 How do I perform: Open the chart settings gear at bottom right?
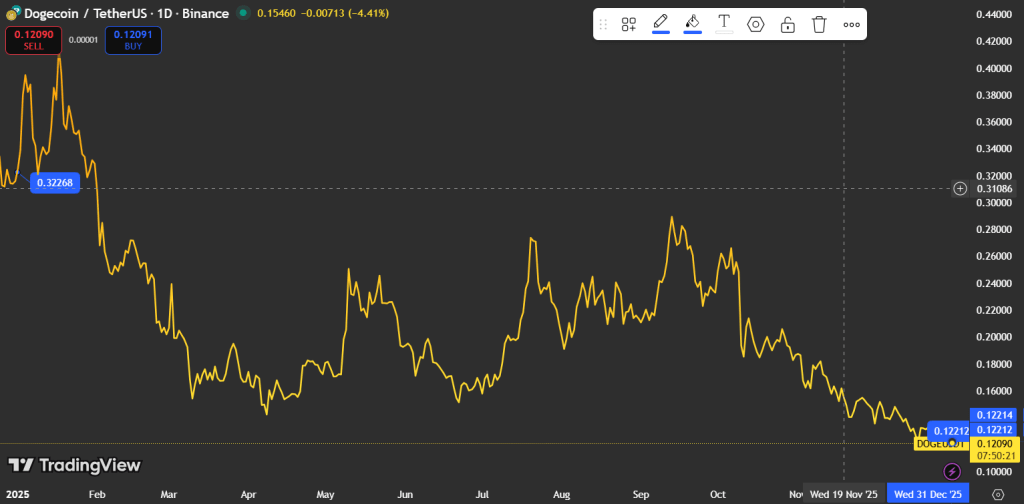coord(998,494)
